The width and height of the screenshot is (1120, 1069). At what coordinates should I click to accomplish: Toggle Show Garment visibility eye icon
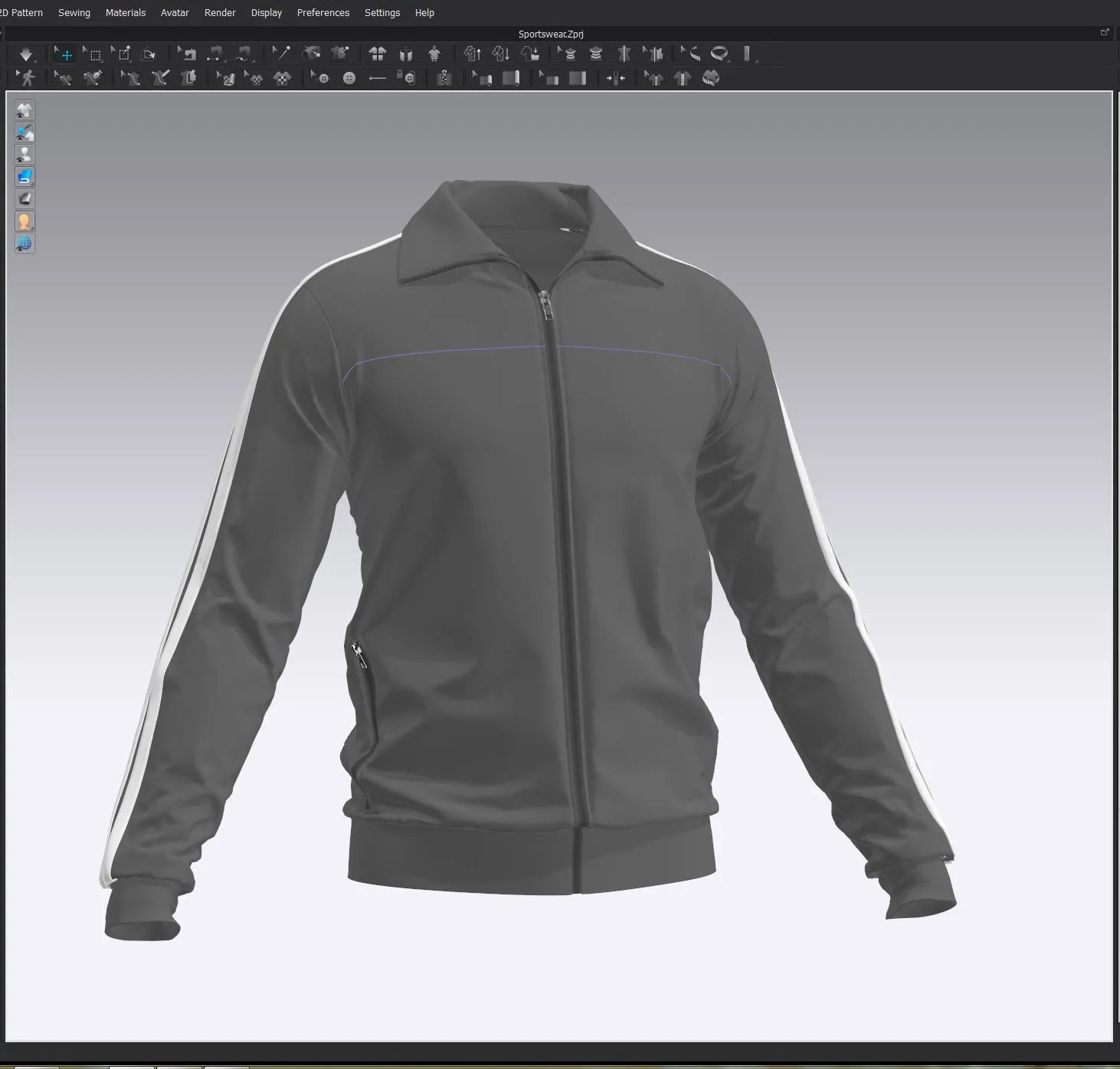[25, 110]
